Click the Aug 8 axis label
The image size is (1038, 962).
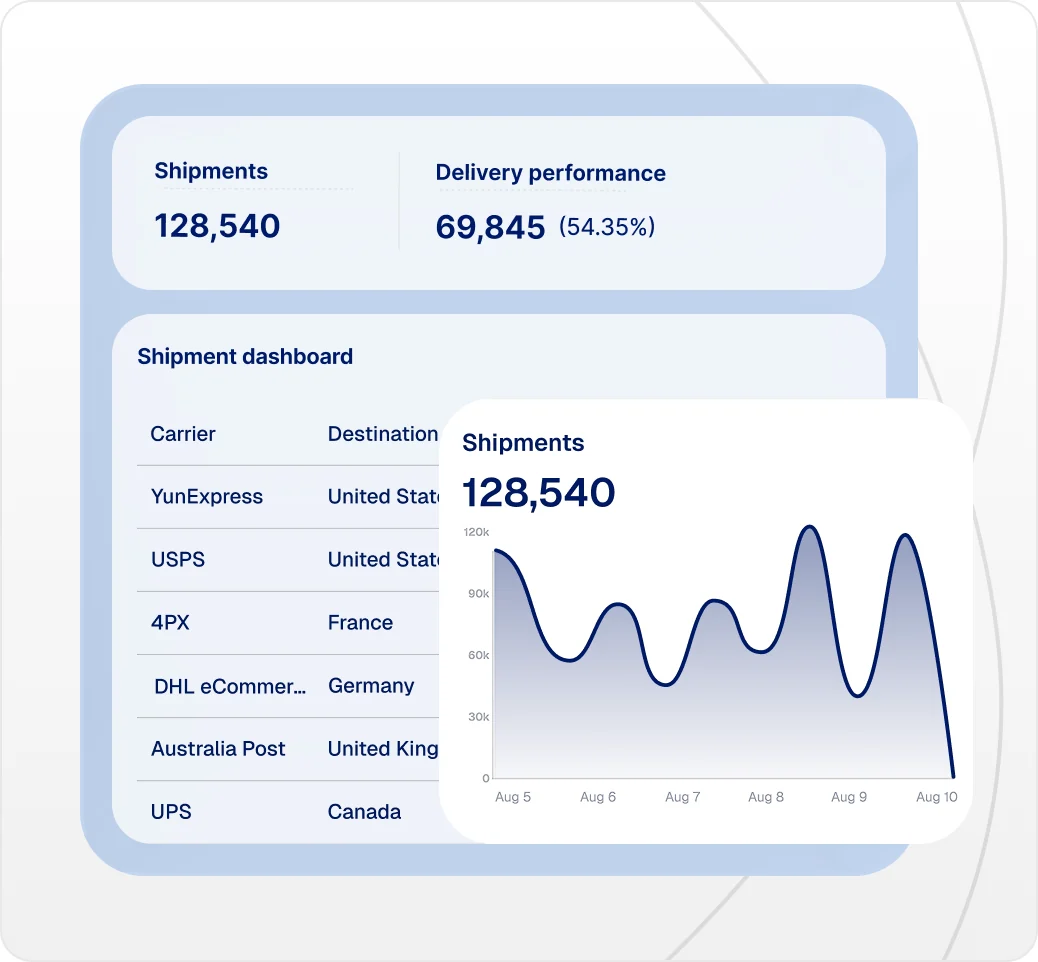point(766,797)
